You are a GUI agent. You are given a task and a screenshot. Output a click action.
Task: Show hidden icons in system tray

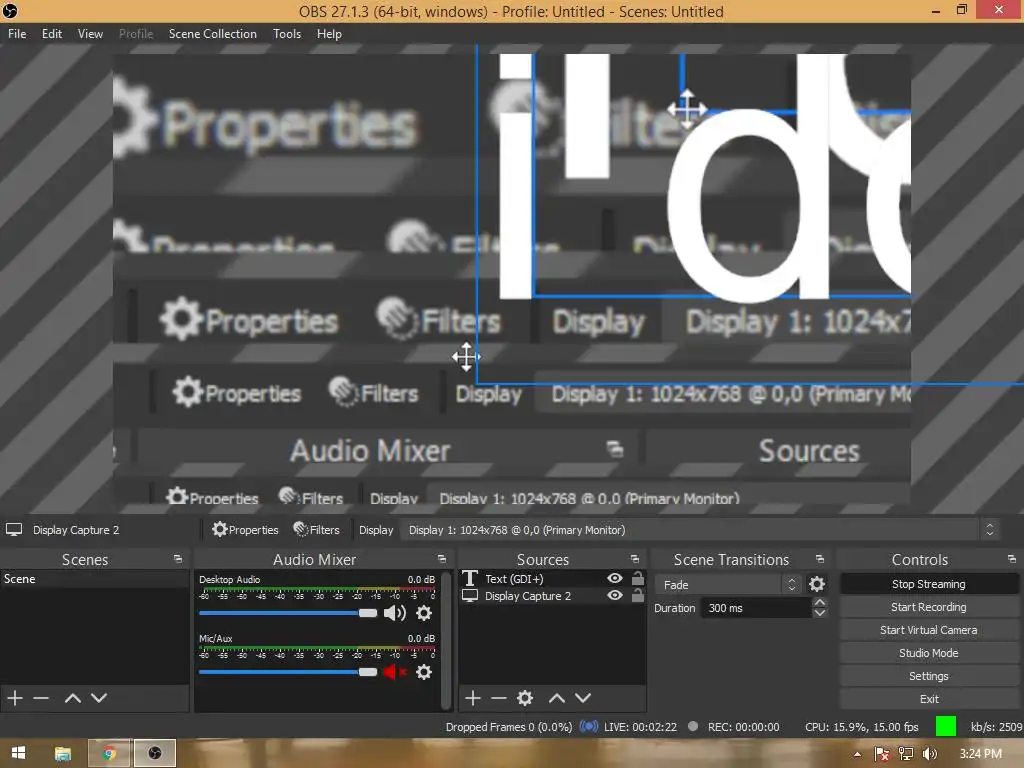[x=857, y=754]
